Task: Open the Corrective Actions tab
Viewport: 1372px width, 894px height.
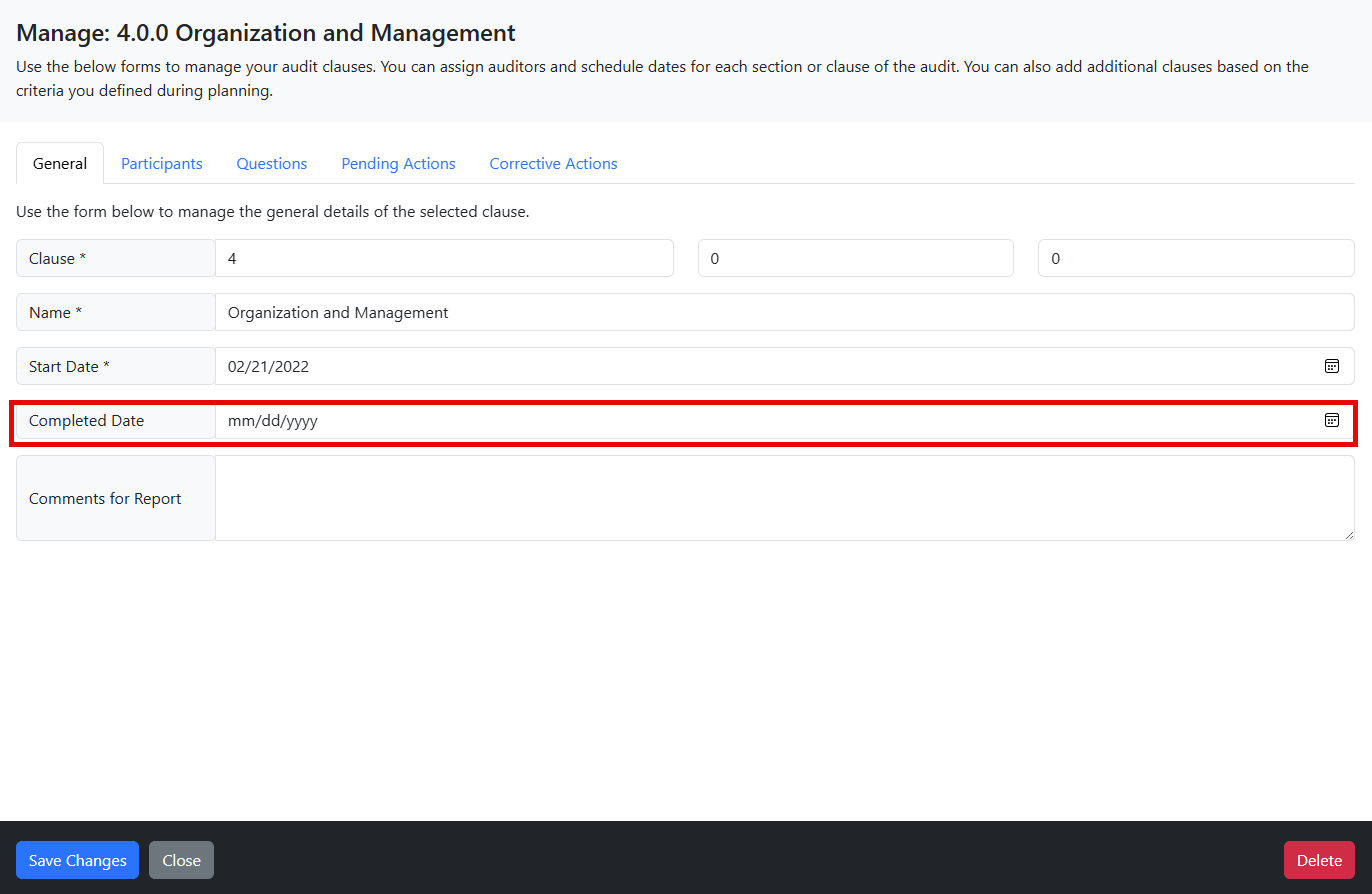Action: (553, 163)
